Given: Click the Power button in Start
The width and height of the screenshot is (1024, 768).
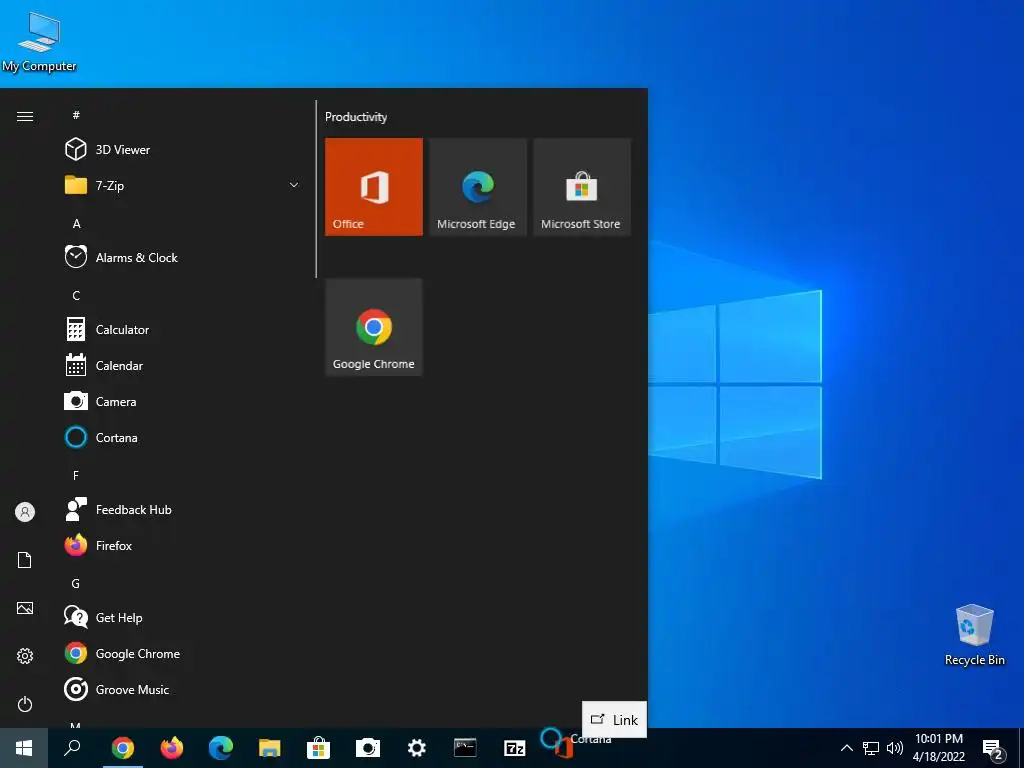Looking at the screenshot, I should pyautogui.click(x=25, y=704).
